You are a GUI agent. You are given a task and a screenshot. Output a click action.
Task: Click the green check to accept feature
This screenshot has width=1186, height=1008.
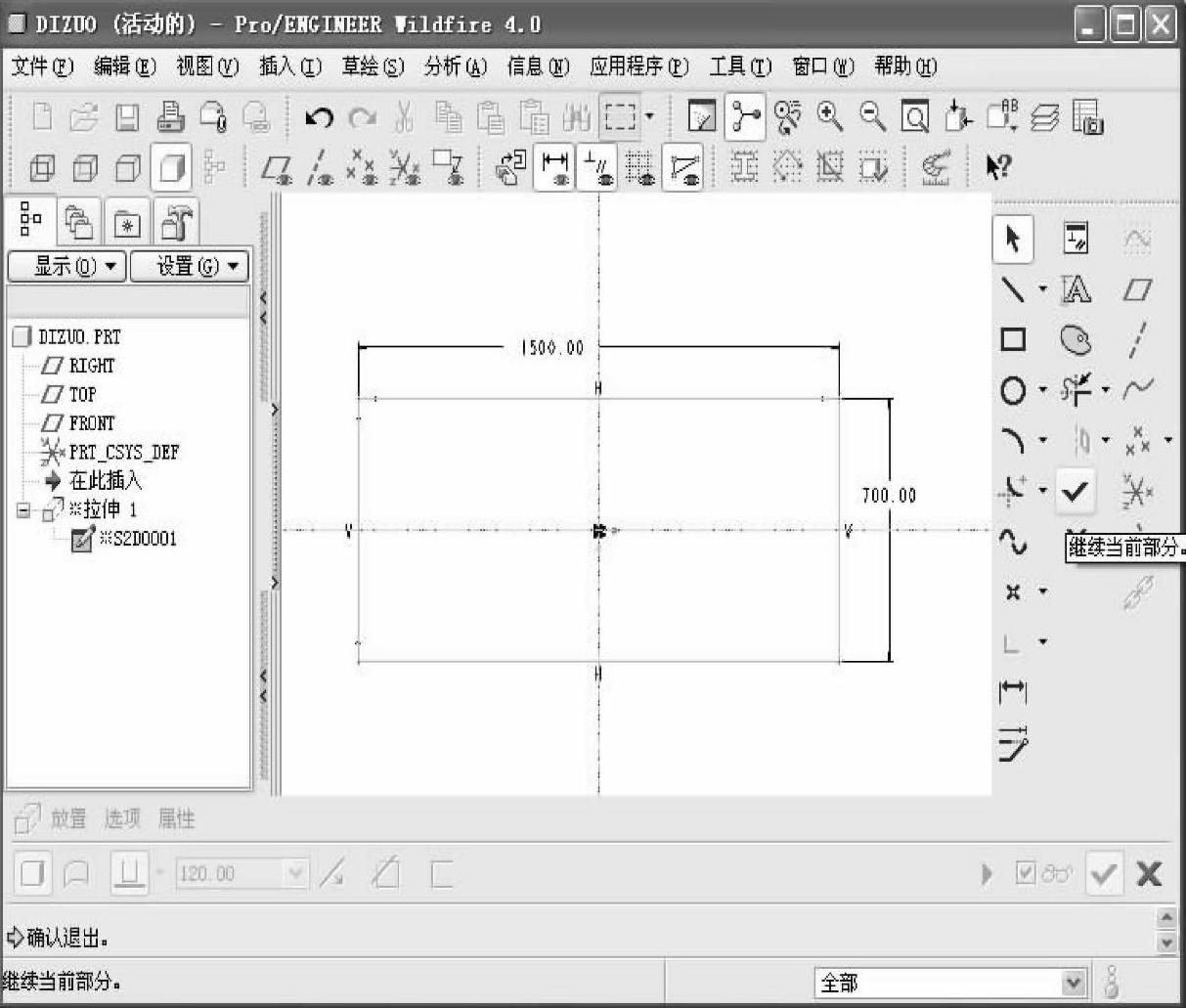tap(1104, 873)
